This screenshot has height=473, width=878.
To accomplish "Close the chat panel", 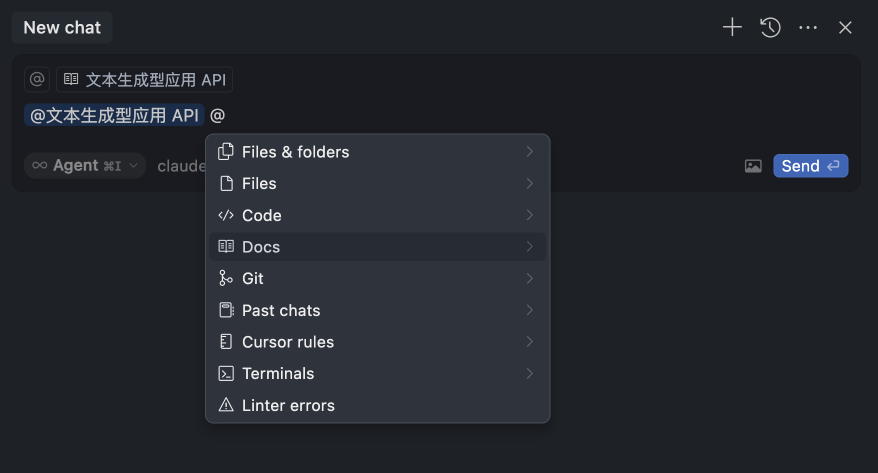I will [845, 28].
